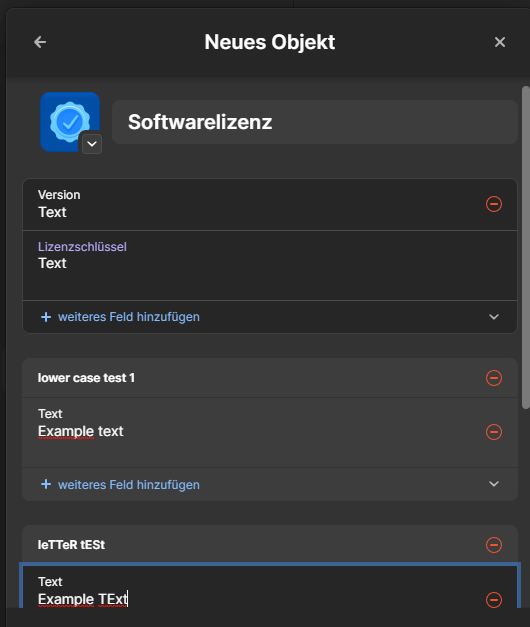Click the vertical scrollbar of the dialog

point(526,247)
